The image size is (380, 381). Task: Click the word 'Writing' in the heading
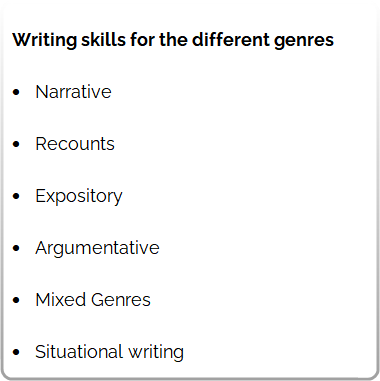tap(45, 41)
